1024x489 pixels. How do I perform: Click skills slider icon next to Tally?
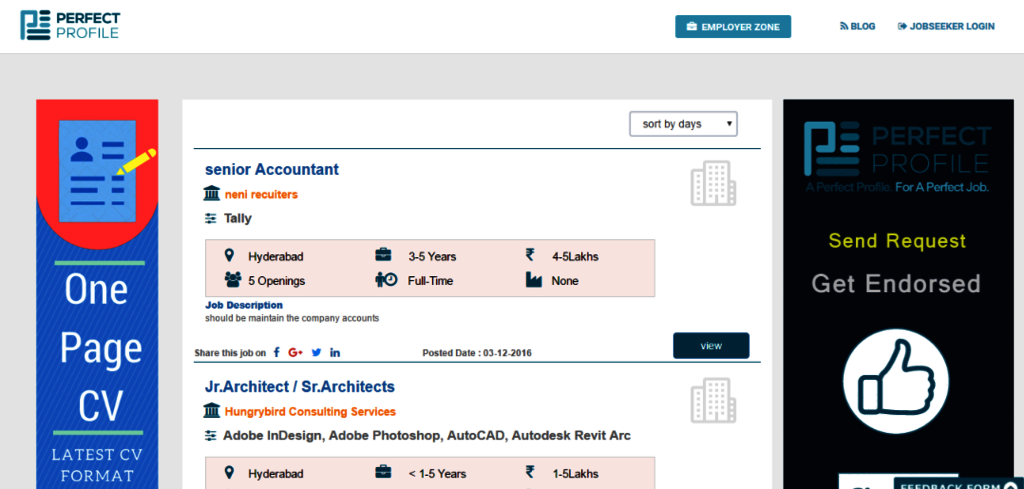click(x=210, y=219)
